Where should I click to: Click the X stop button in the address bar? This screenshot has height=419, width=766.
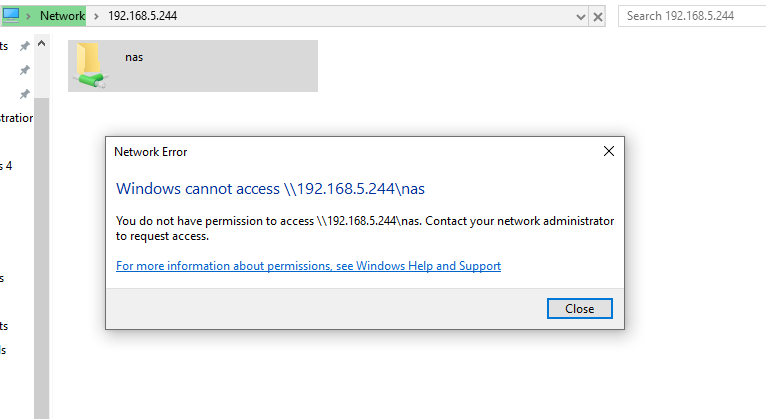point(597,17)
